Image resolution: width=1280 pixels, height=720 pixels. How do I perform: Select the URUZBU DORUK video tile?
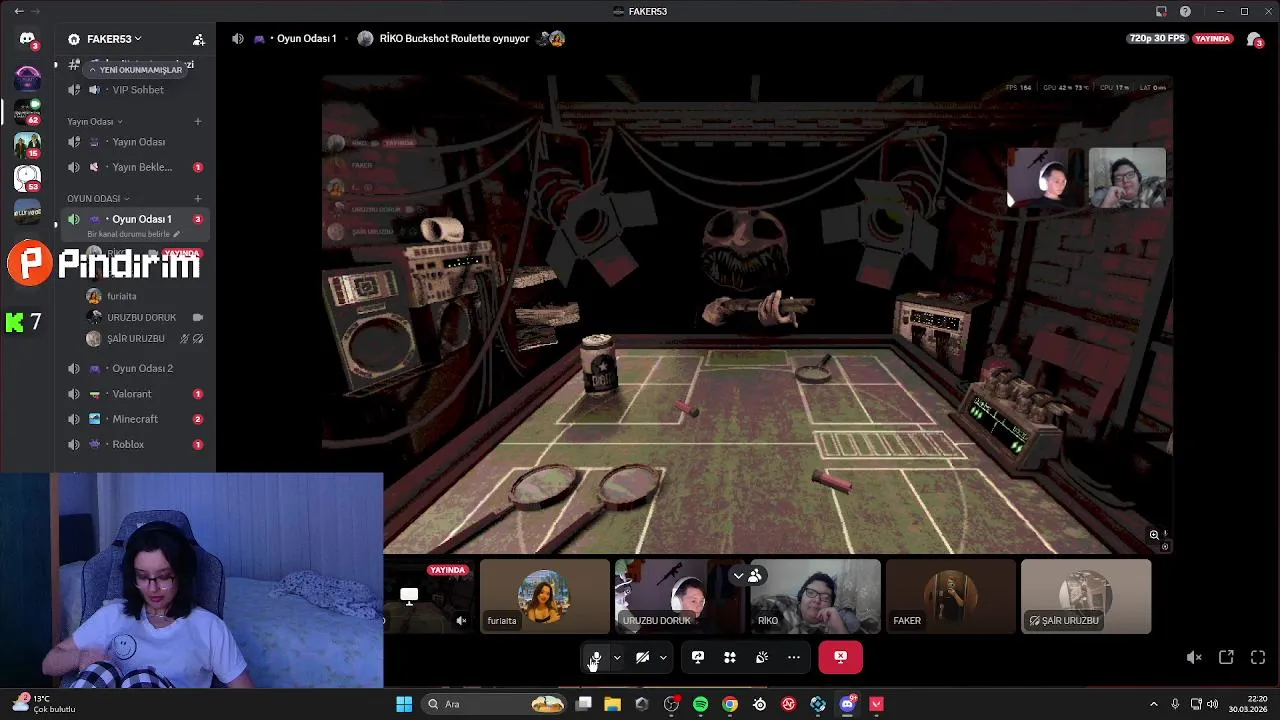pyautogui.click(x=679, y=596)
